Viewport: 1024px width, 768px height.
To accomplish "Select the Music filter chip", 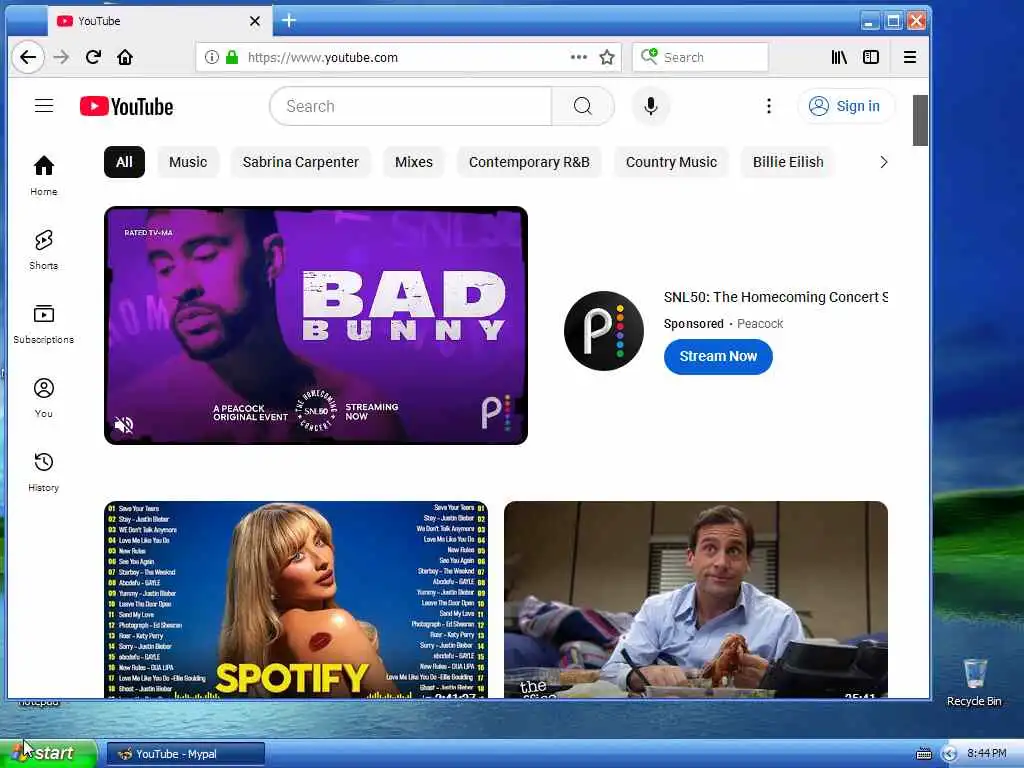I will pos(188,162).
